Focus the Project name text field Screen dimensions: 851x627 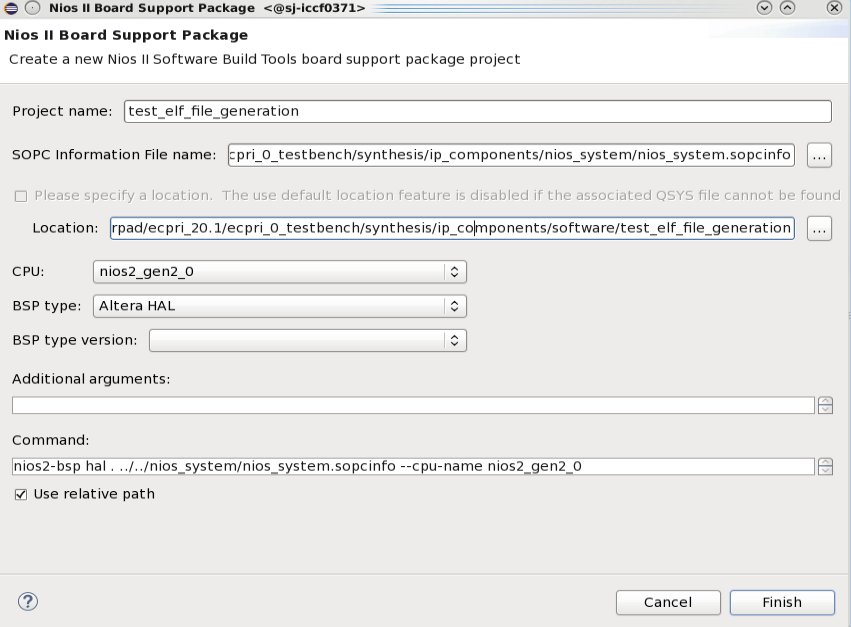(x=478, y=111)
